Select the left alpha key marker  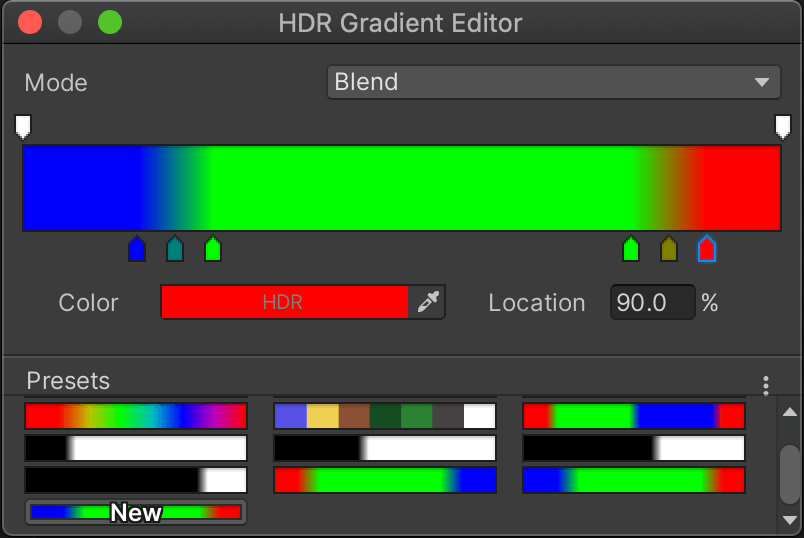coord(23,126)
